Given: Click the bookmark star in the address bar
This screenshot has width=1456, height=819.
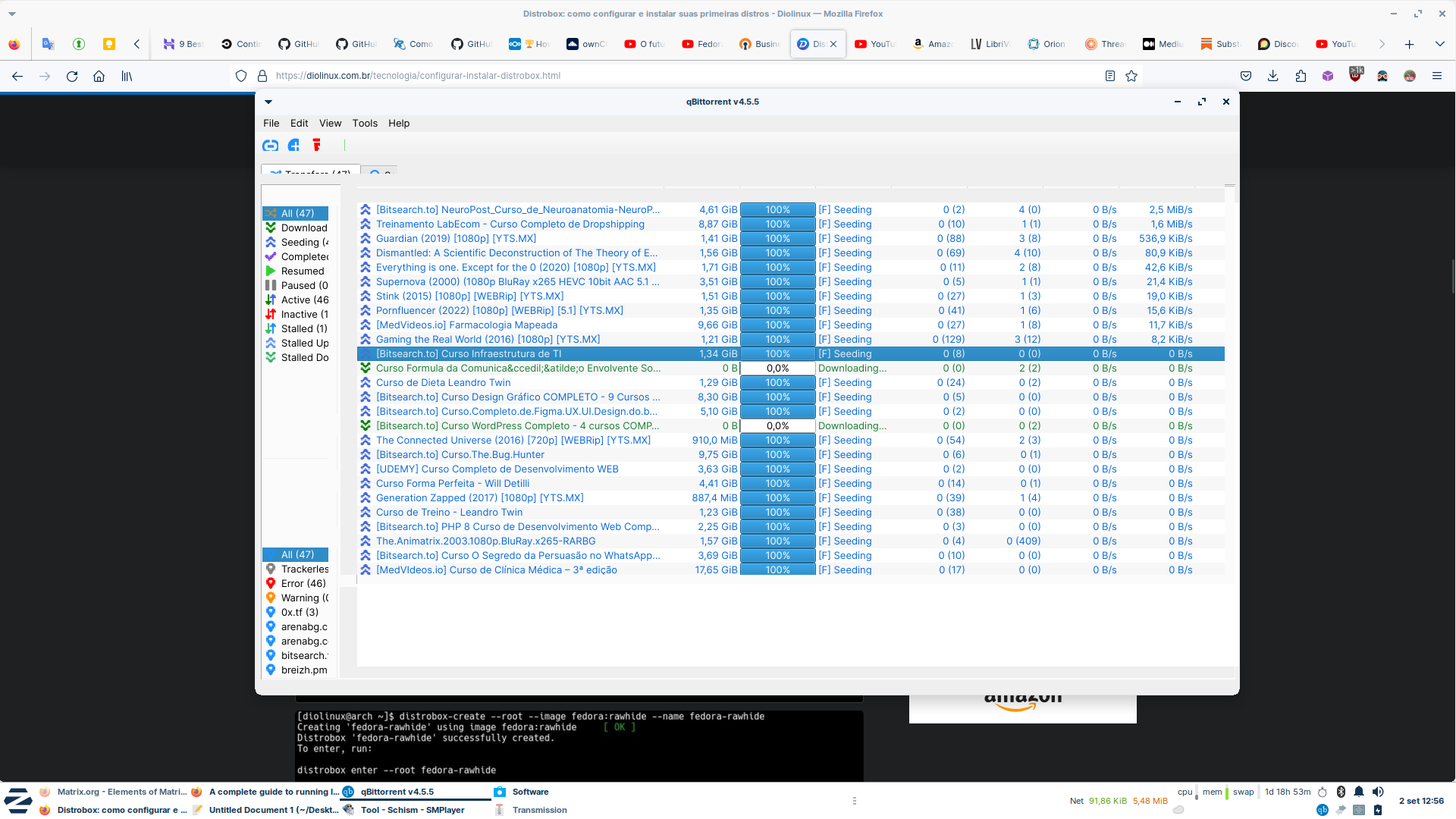Looking at the screenshot, I should click(1132, 76).
